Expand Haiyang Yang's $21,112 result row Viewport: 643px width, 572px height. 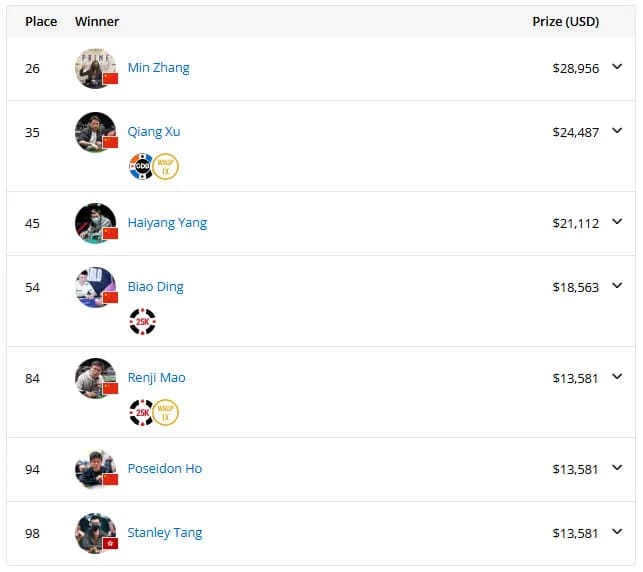pyautogui.click(x=617, y=221)
